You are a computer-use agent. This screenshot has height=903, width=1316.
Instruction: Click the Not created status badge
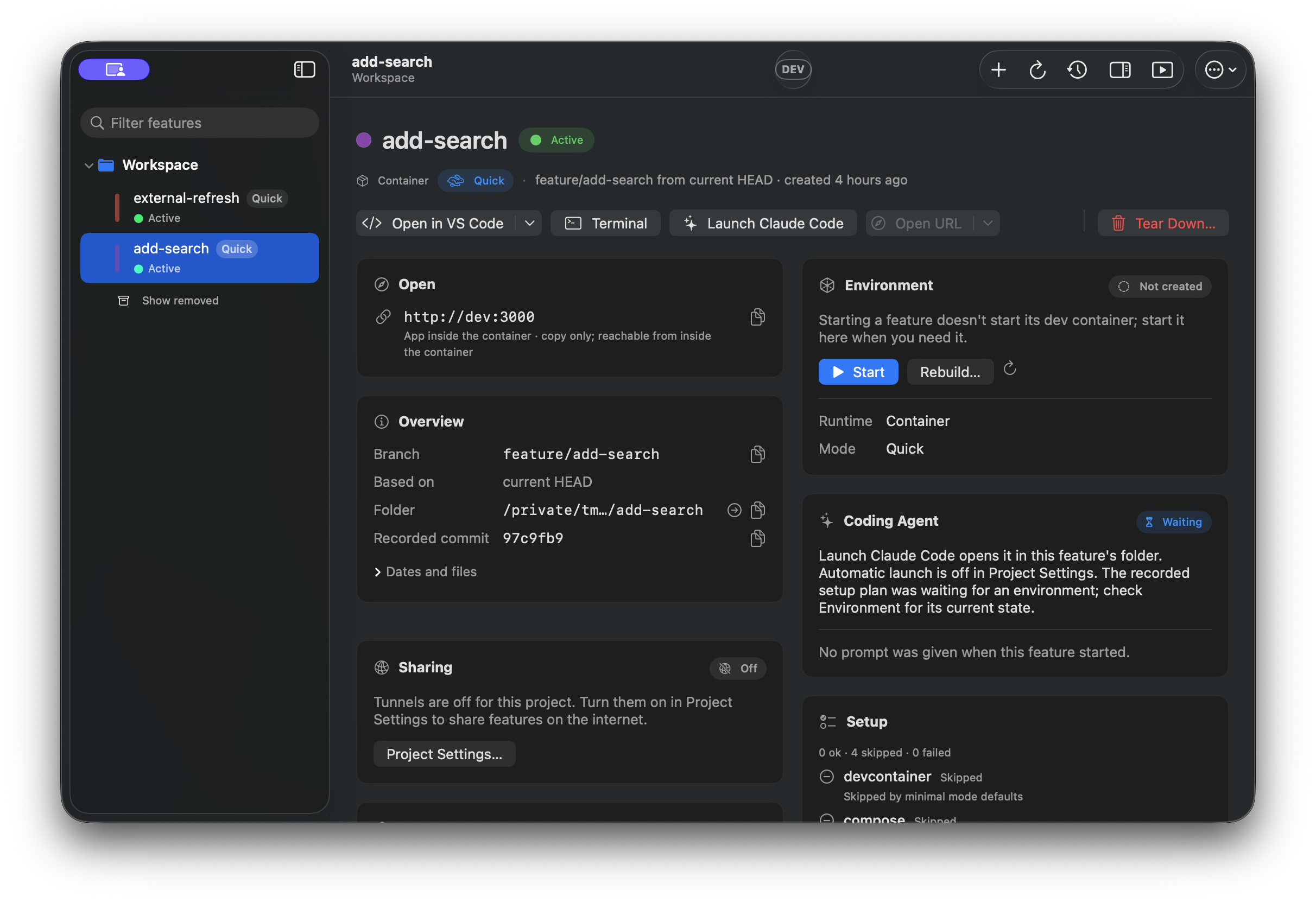coord(1159,287)
